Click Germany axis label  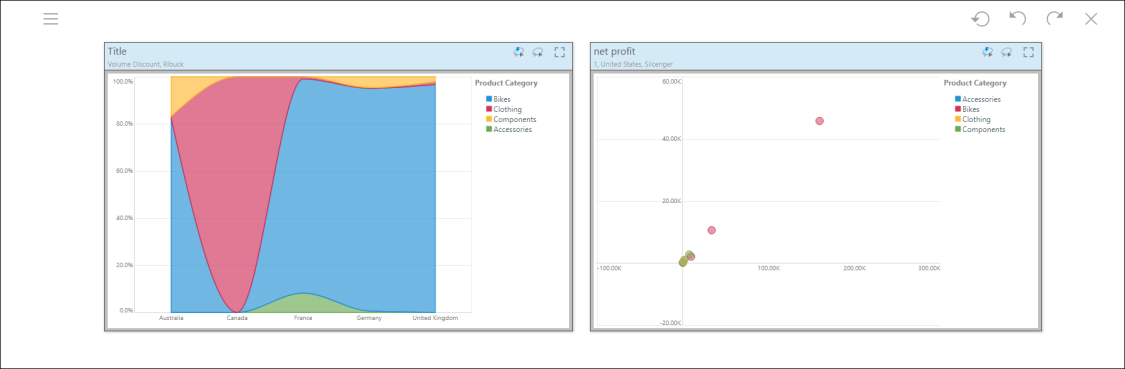click(369, 318)
